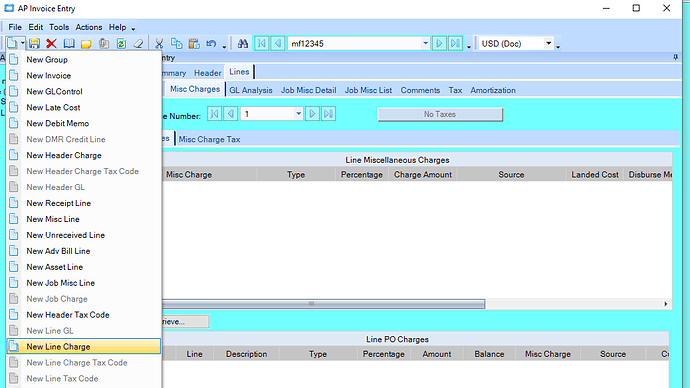Copy with the two pages icon
The height and width of the screenshot is (388, 690).
176,44
